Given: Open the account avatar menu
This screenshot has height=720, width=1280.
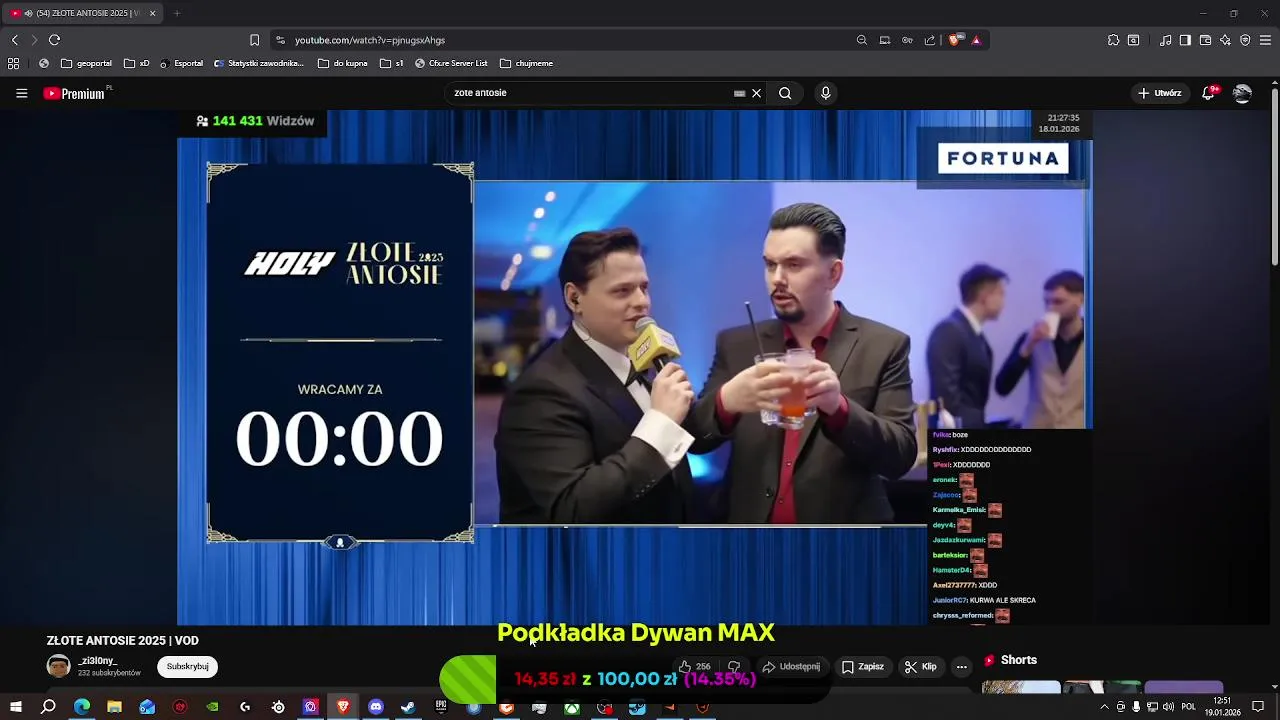Looking at the screenshot, I should coord(1242,93).
